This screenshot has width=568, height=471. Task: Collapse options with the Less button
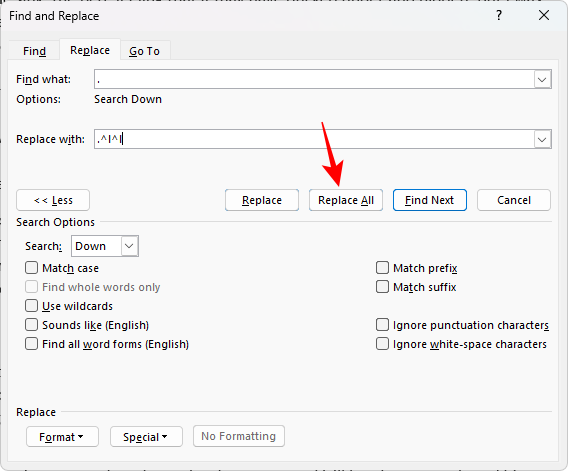pos(53,200)
